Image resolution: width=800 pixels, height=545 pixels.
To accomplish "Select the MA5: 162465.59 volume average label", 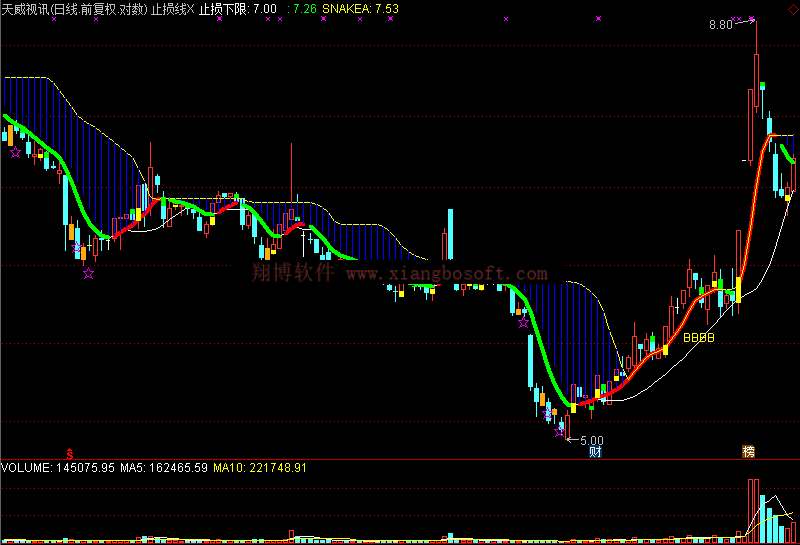I will 164,467.
